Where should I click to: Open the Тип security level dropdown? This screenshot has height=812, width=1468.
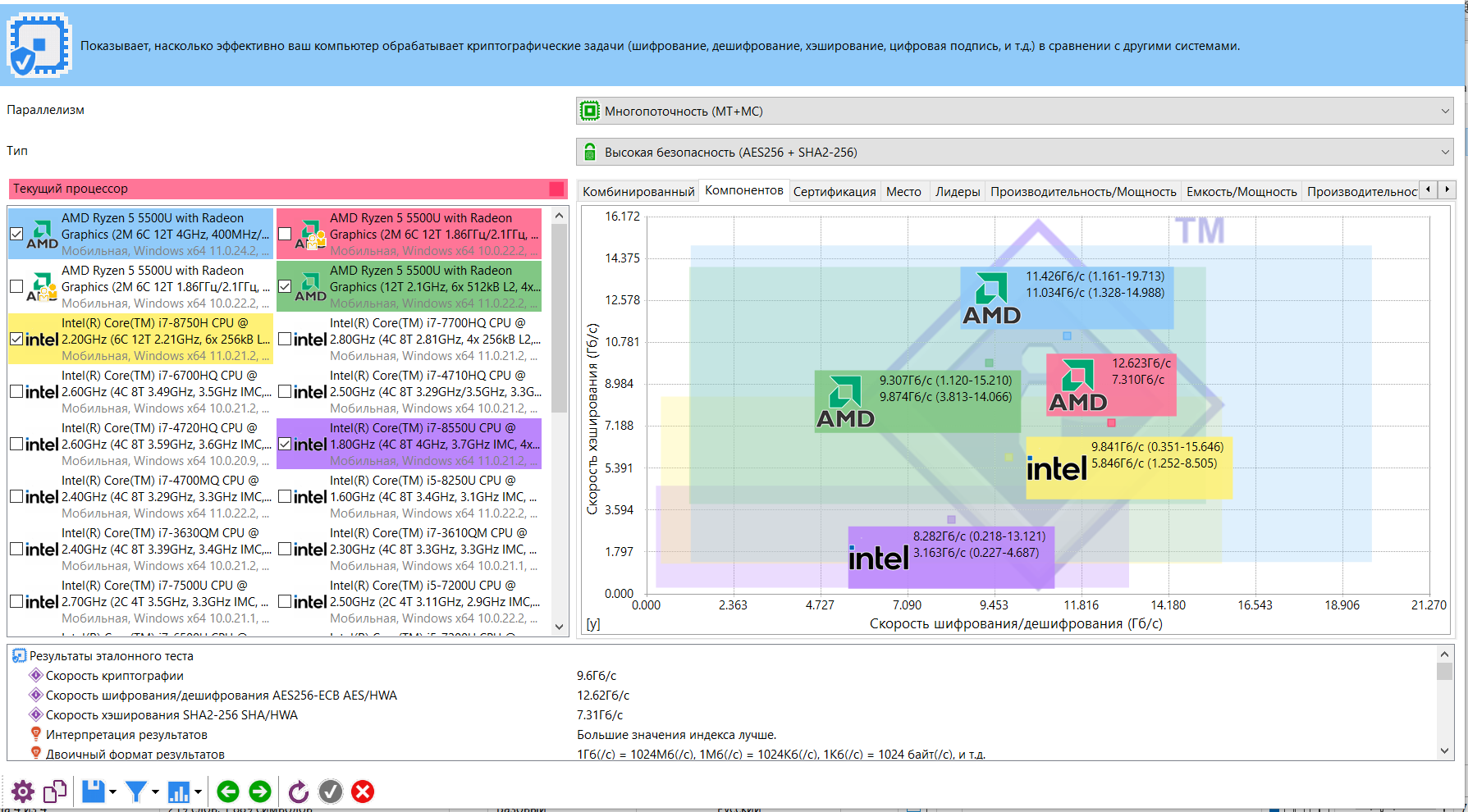coord(1015,152)
